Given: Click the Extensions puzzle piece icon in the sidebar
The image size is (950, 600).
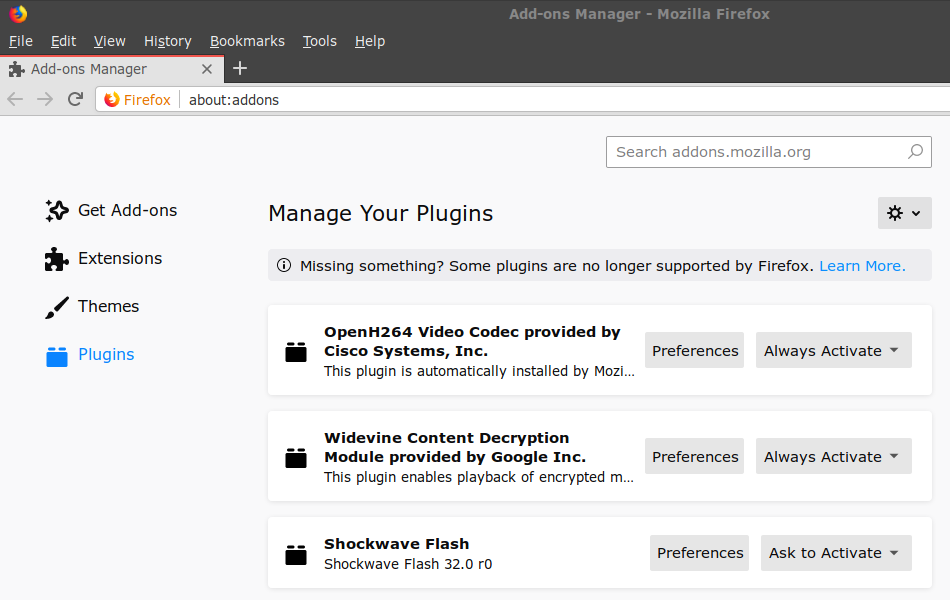Looking at the screenshot, I should click(x=56, y=259).
